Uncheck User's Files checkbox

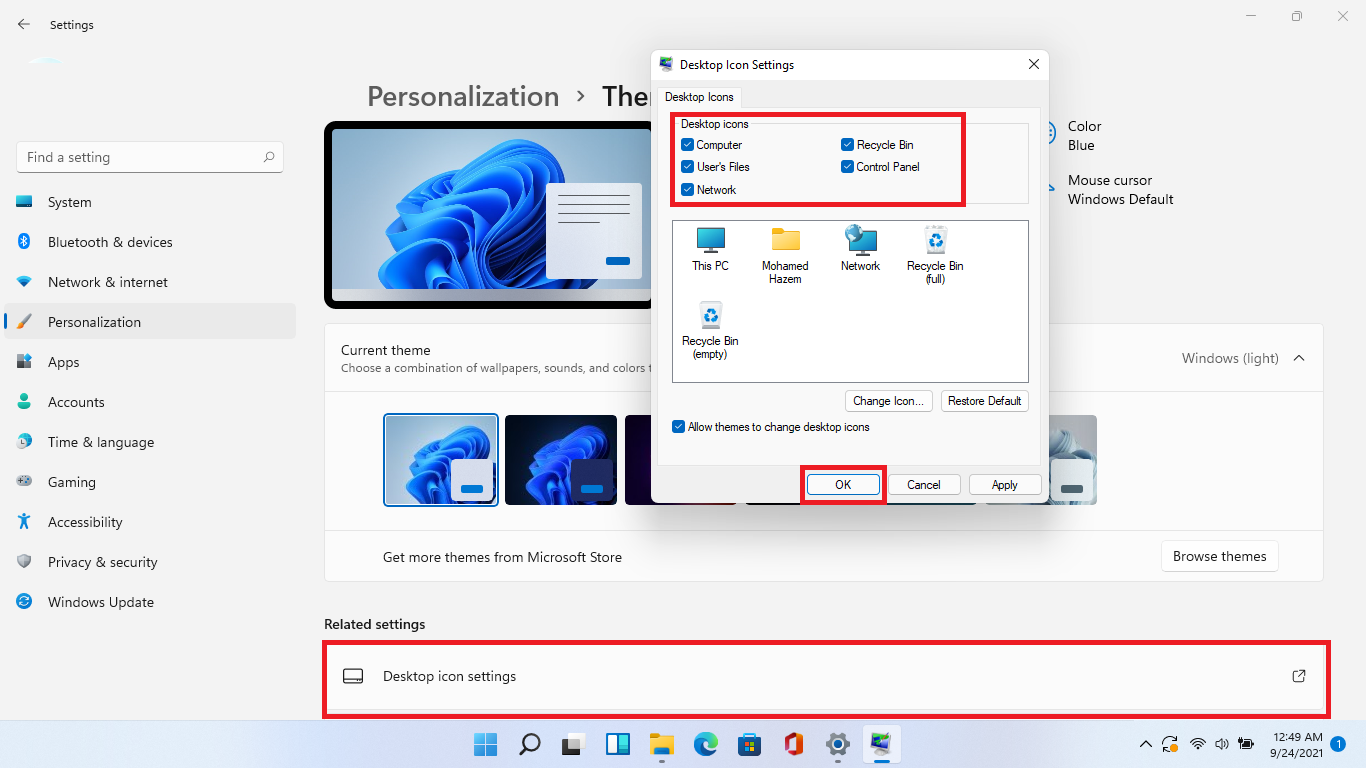tap(687, 167)
